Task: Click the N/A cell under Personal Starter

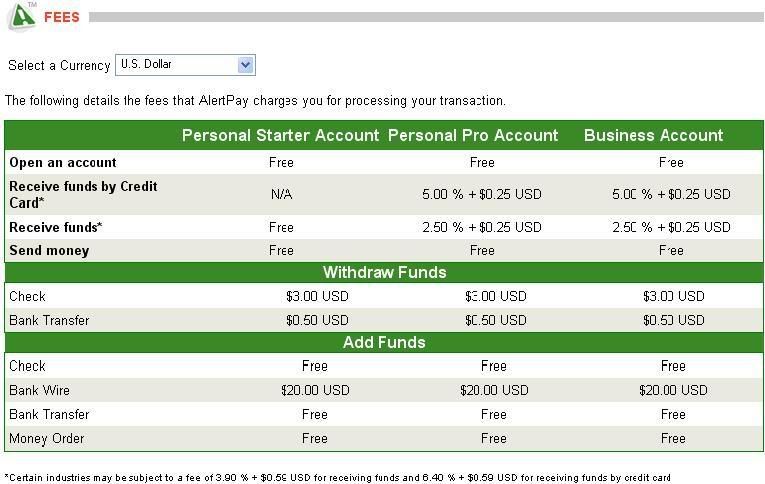Action: (x=282, y=194)
